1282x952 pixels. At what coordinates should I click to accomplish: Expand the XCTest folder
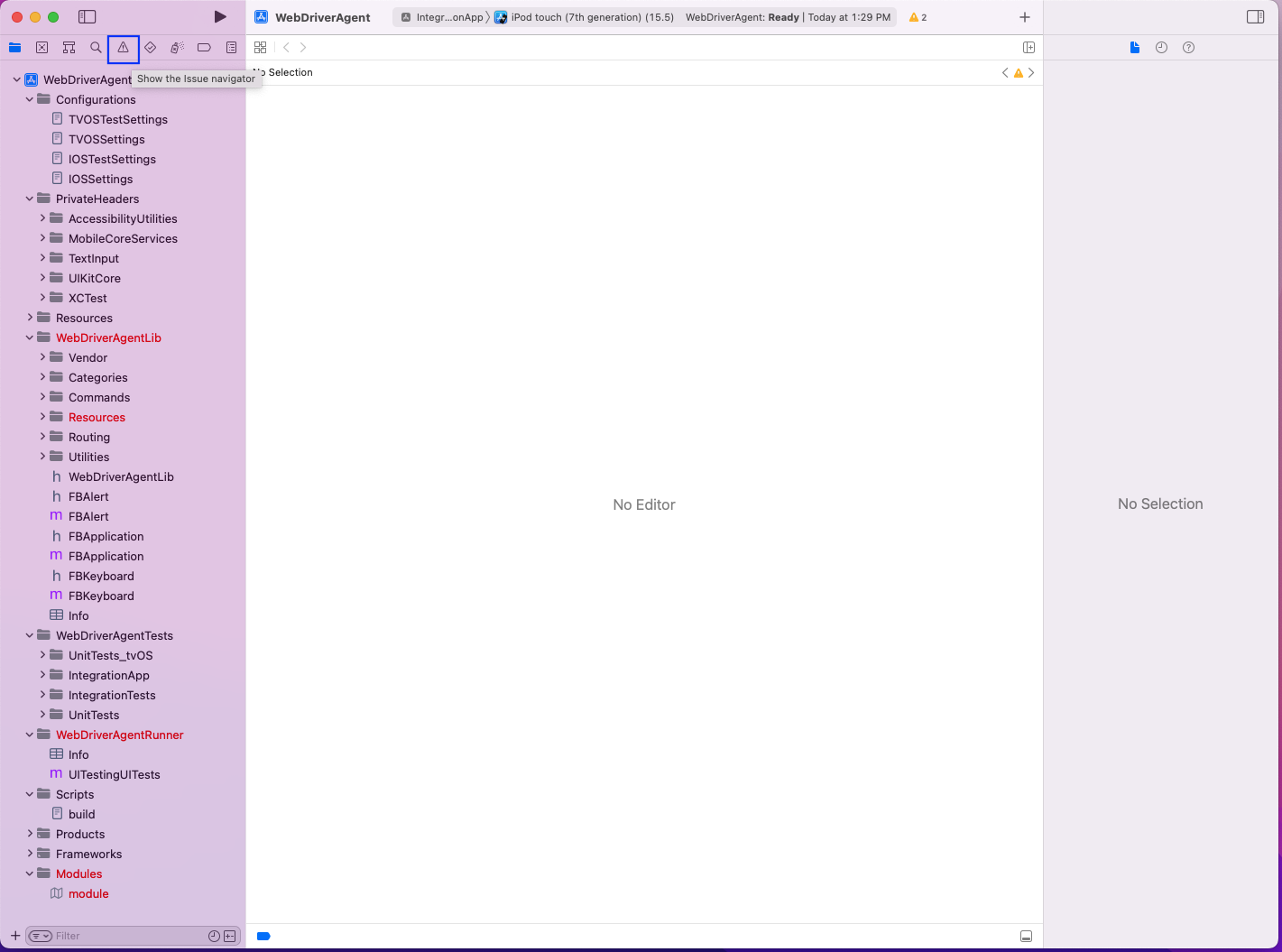click(42, 298)
